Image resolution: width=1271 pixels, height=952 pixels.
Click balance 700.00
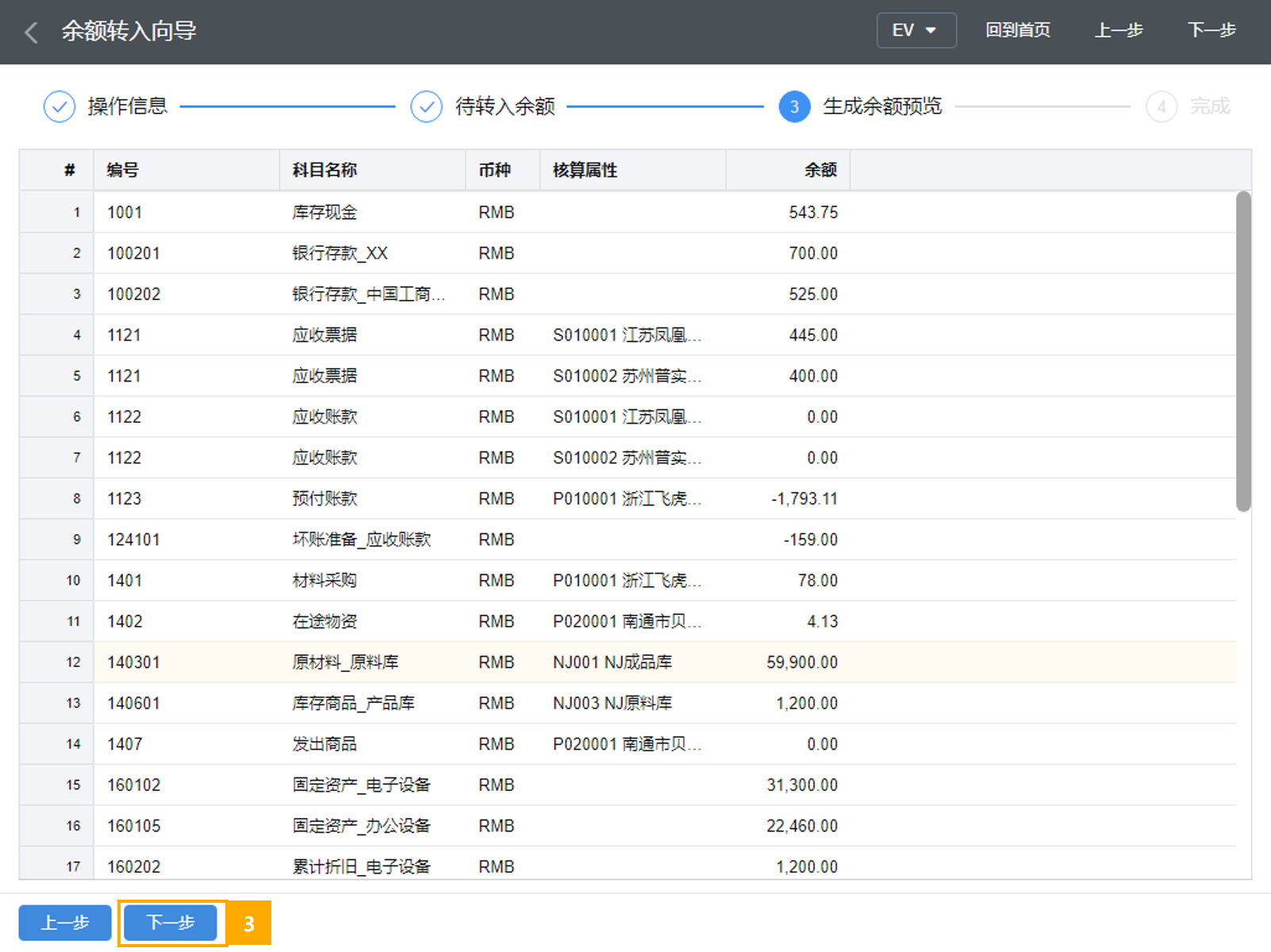(x=813, y=253)
